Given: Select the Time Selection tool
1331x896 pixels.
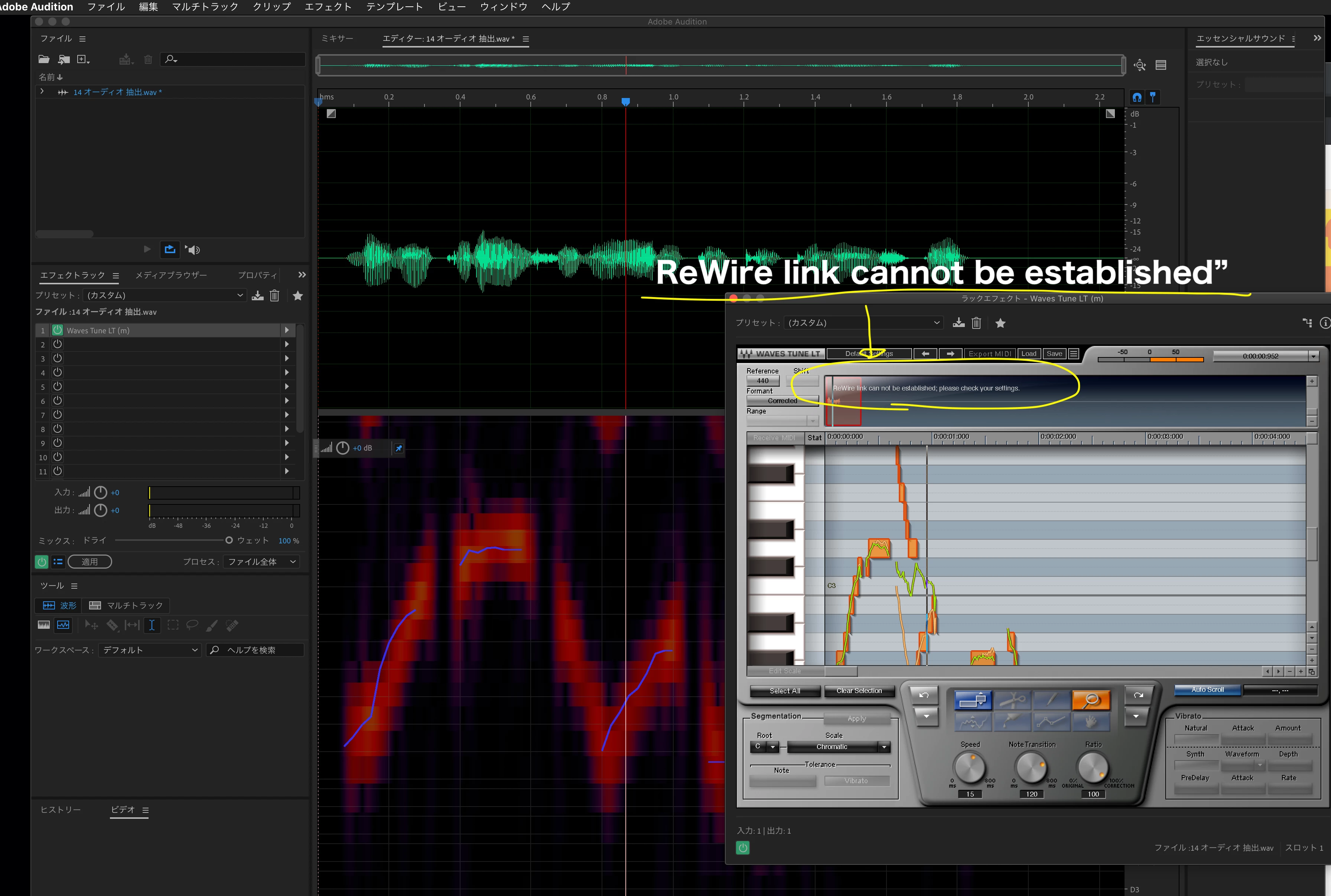Looking at the screenshot, I should (152, 625).
